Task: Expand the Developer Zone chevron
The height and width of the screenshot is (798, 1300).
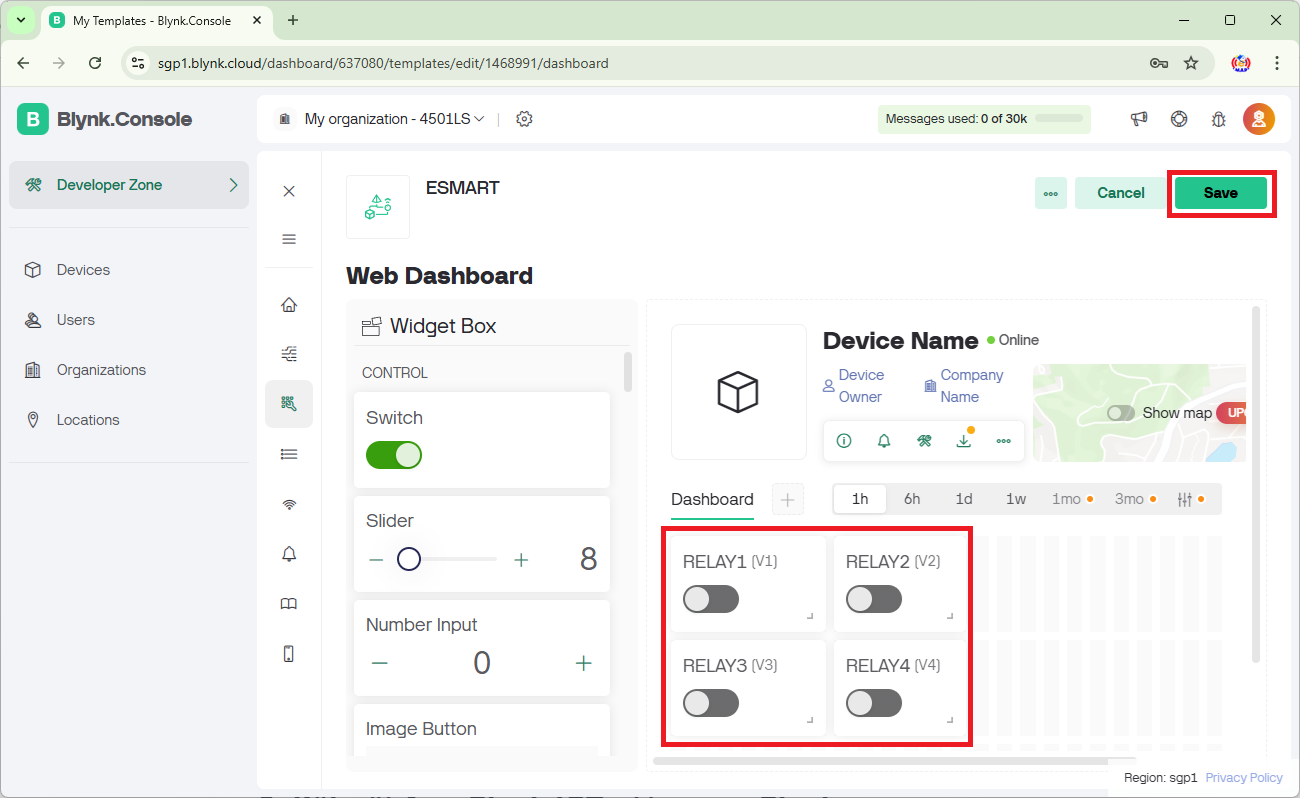Action: tap(233, 185)
